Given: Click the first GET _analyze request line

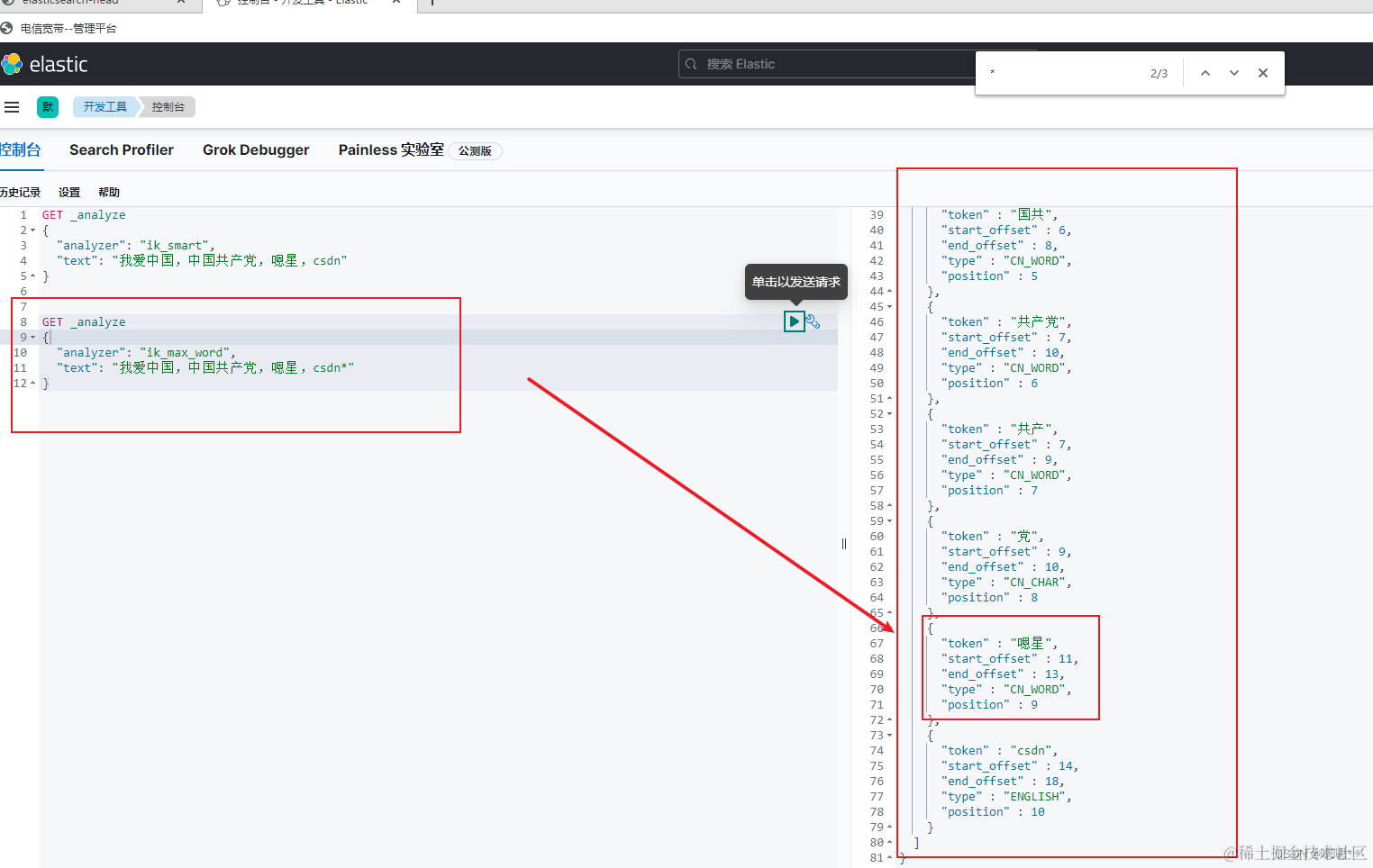Looking at the screenshot, I should click(84, 215).
